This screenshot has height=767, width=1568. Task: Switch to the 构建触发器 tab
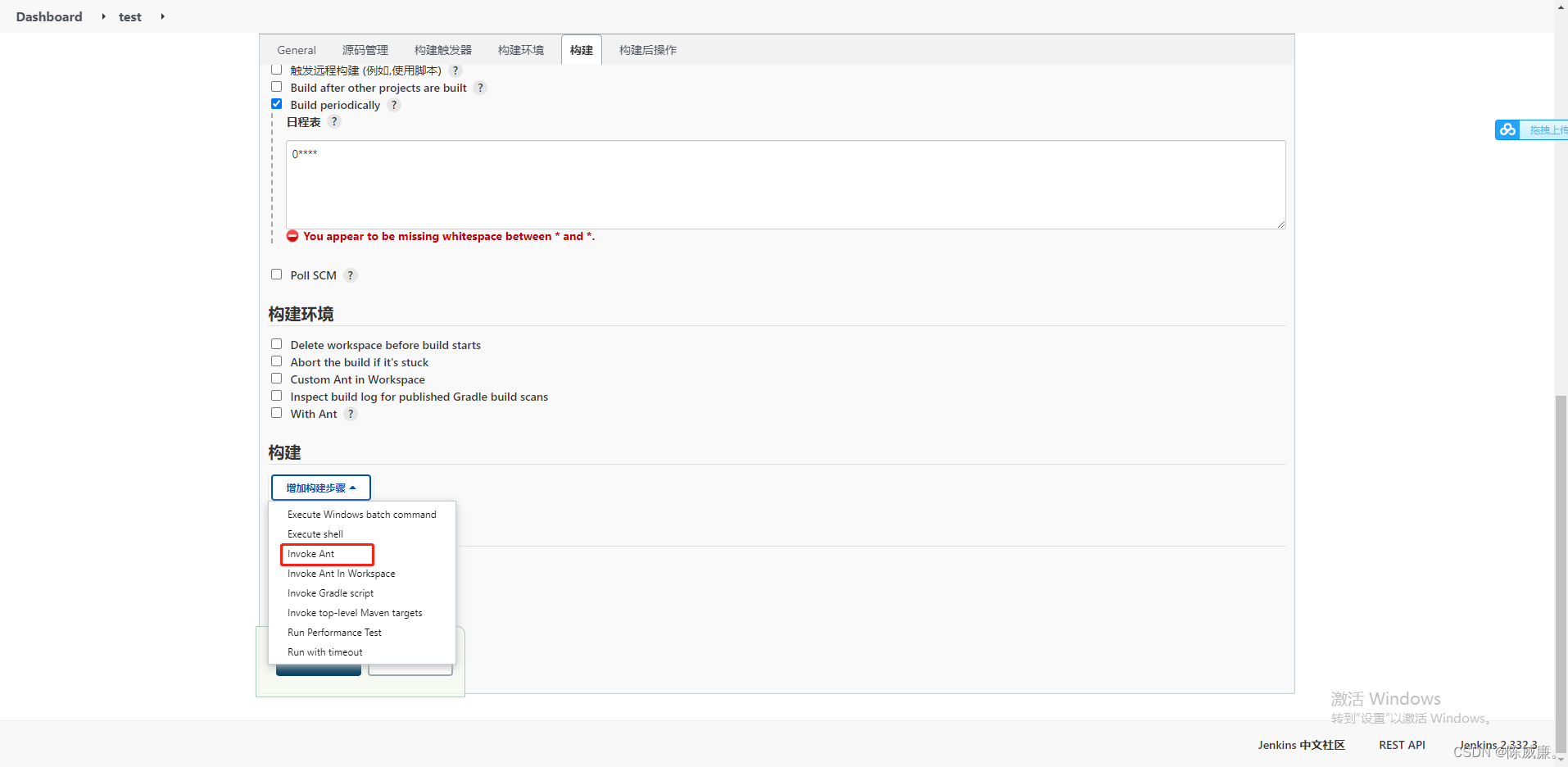tap(443, 50)
